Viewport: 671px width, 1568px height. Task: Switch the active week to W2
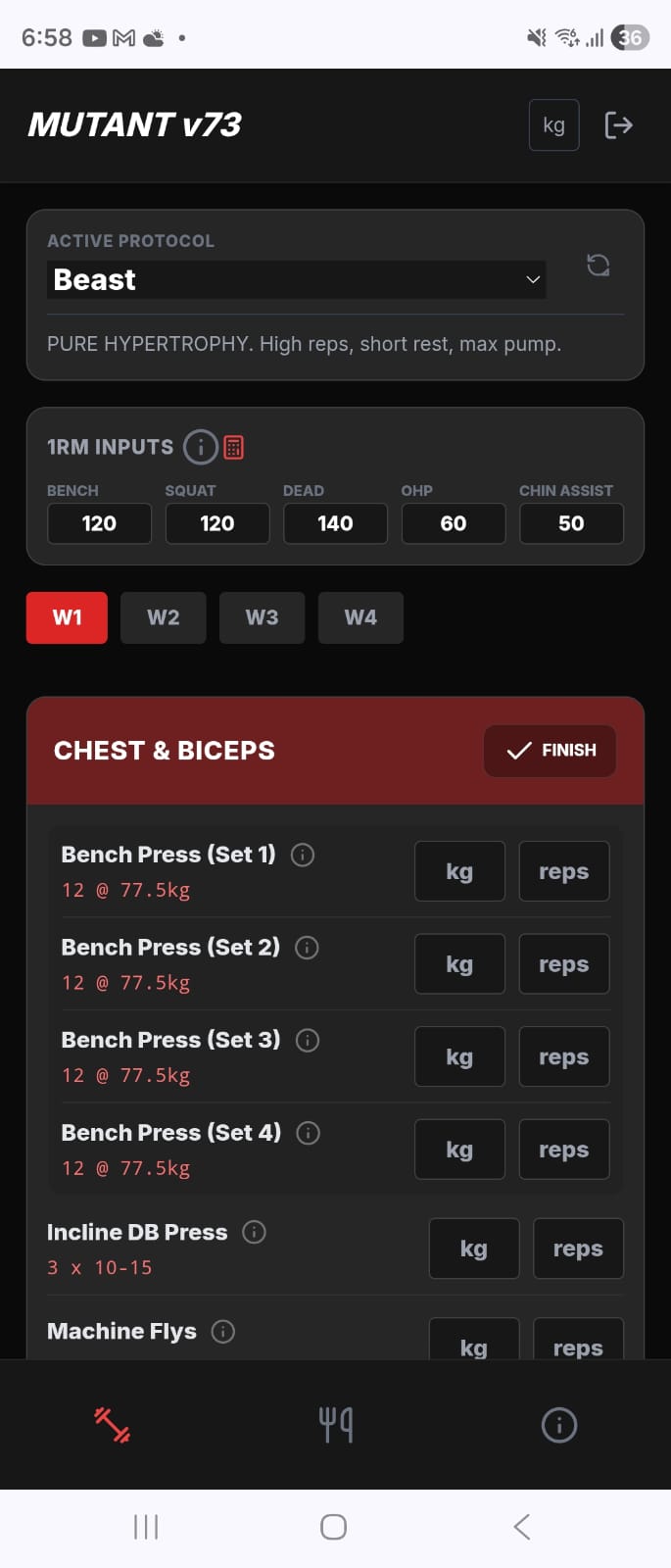click(x=163, y=617)
